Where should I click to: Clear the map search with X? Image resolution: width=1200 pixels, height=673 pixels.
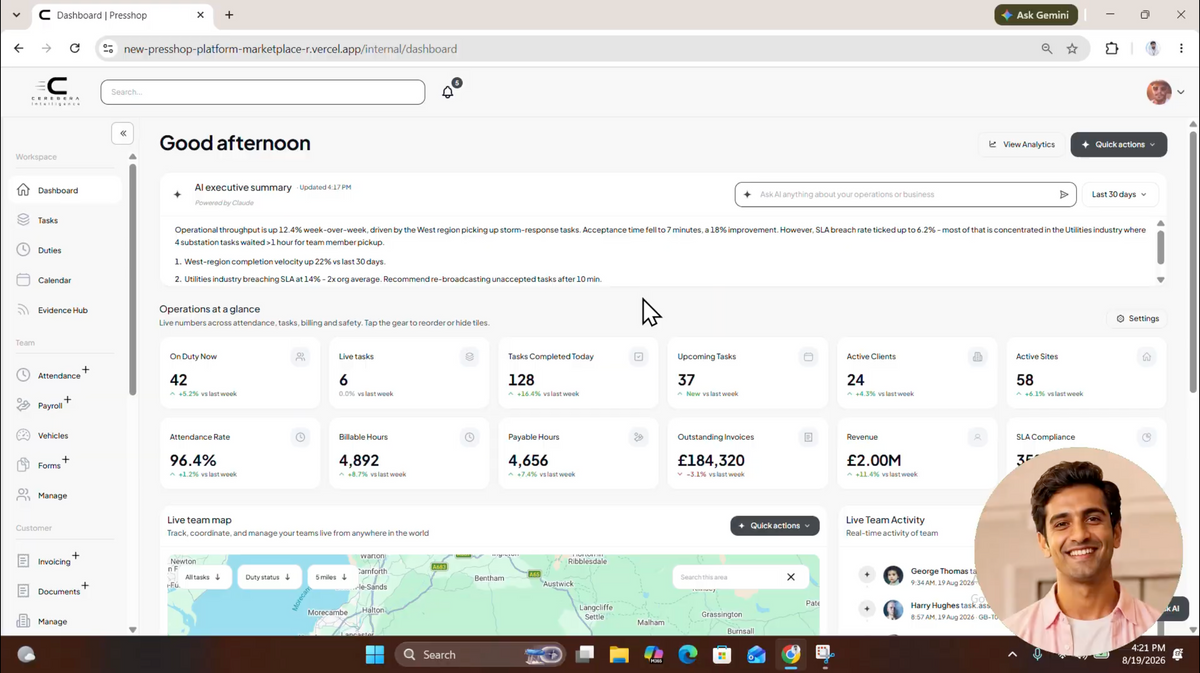[791, 577]
